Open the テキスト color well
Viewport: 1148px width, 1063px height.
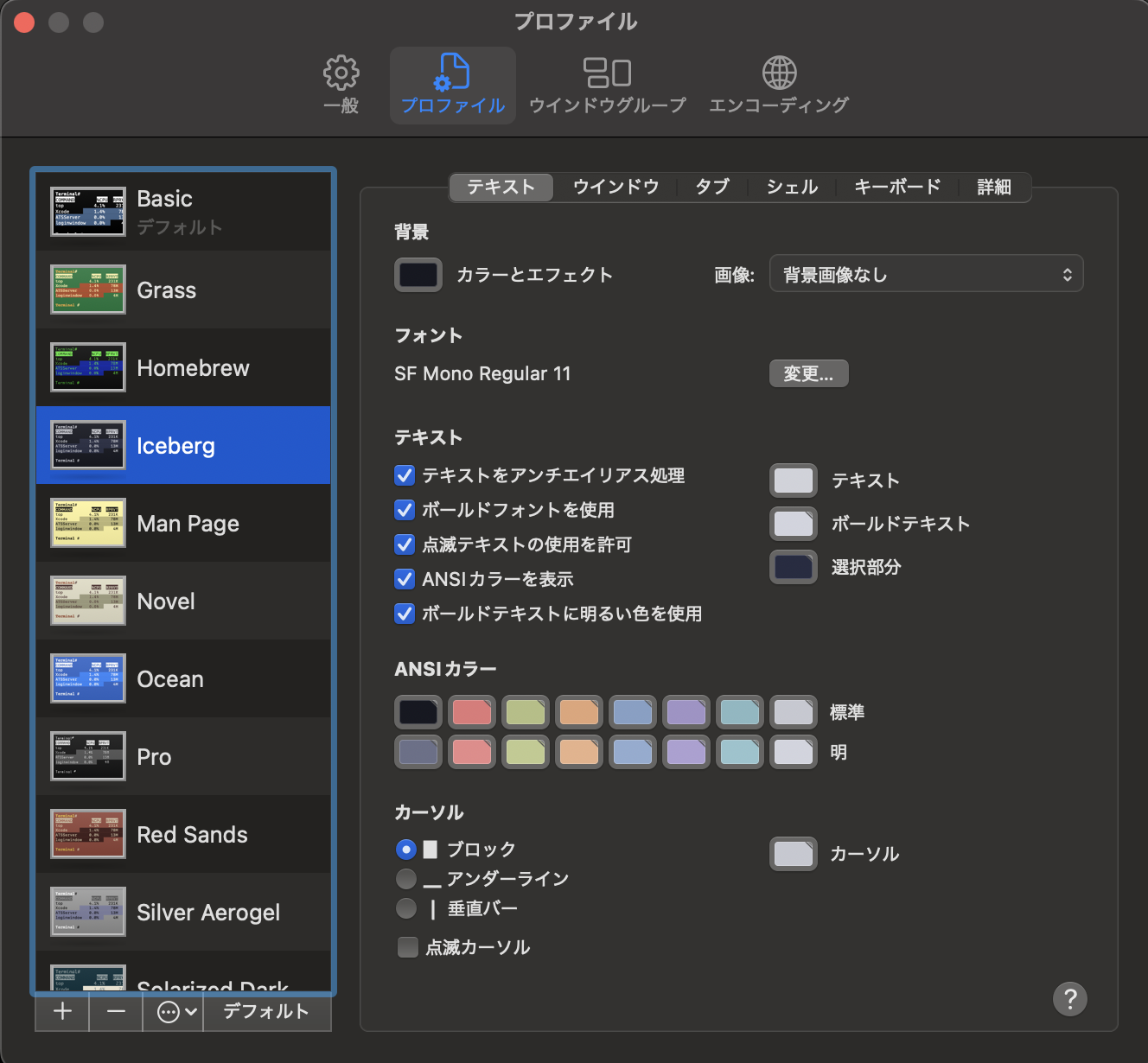point(794,481)
